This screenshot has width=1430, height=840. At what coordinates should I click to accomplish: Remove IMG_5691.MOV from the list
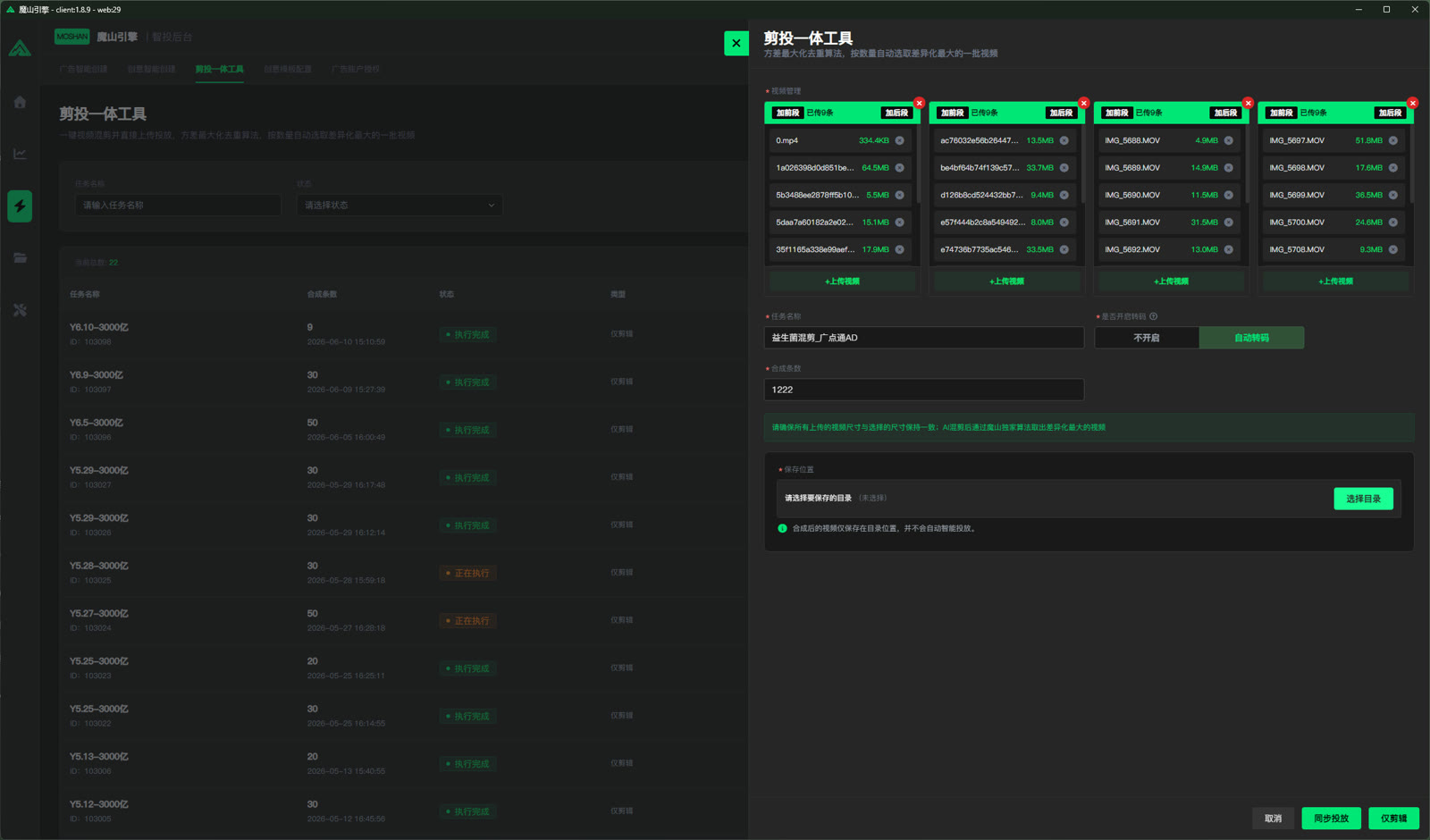(1228, 223)
